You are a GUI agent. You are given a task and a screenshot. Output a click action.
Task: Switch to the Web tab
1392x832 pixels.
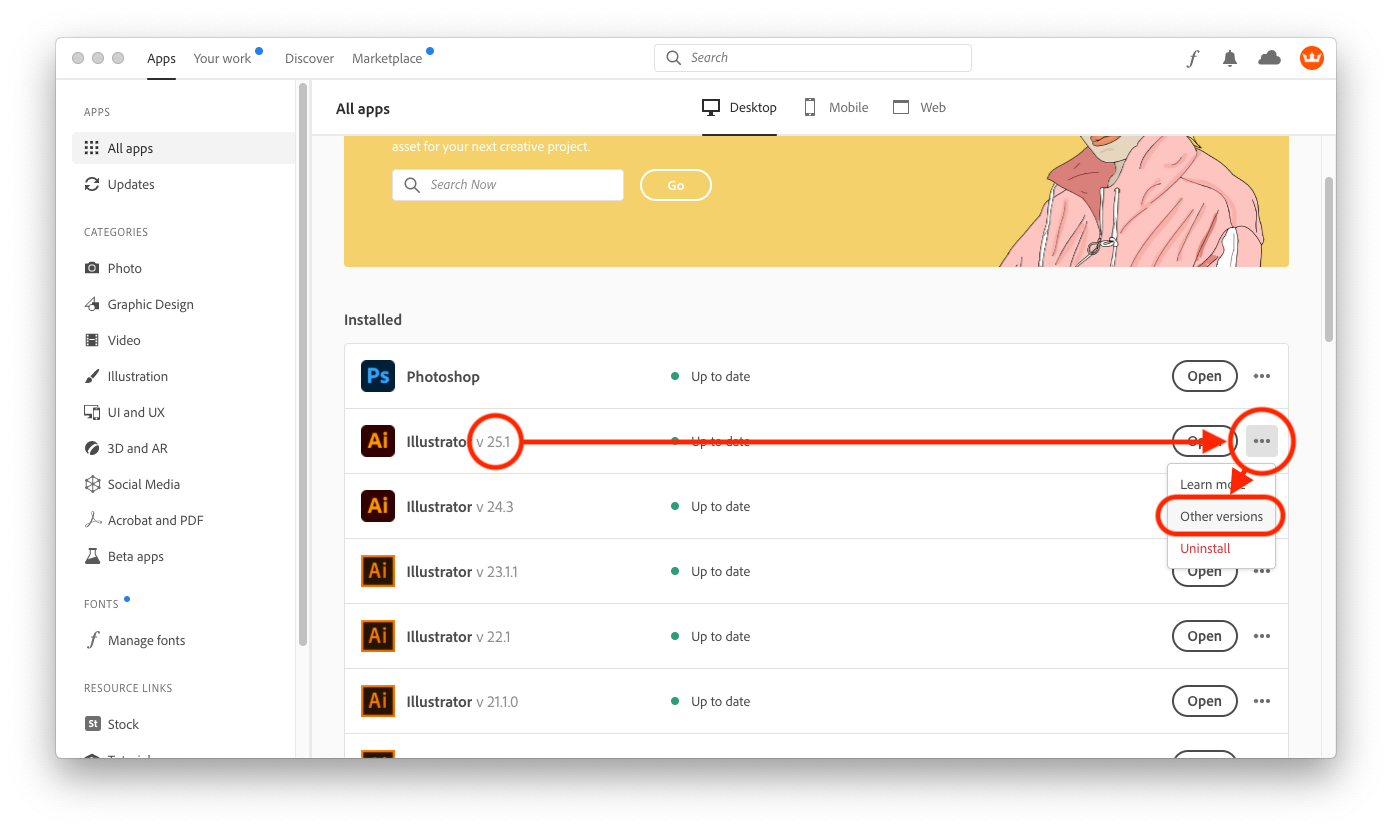click(x=919, y=107)
